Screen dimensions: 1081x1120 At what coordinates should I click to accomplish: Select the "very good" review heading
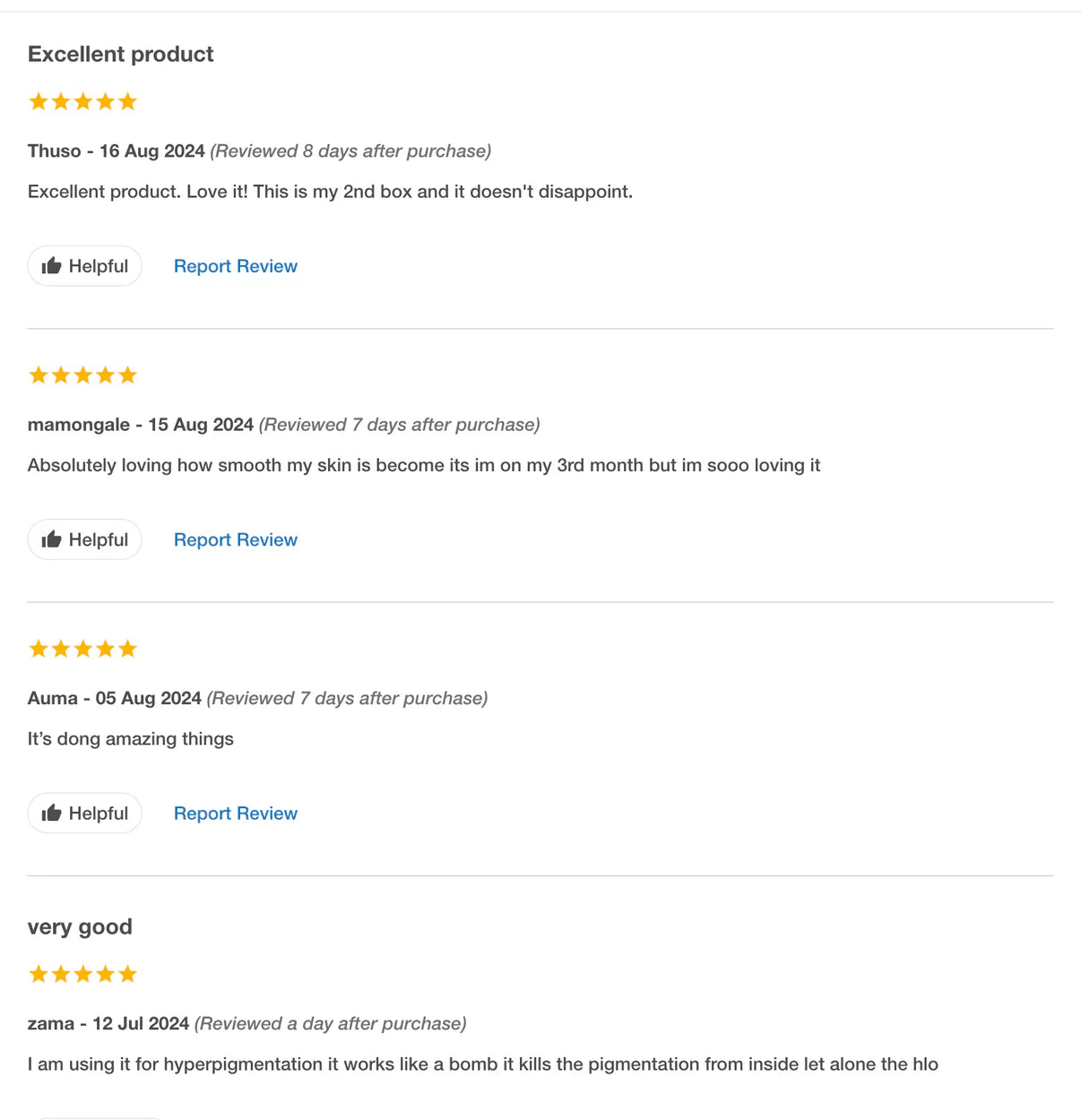click(80, 926)
